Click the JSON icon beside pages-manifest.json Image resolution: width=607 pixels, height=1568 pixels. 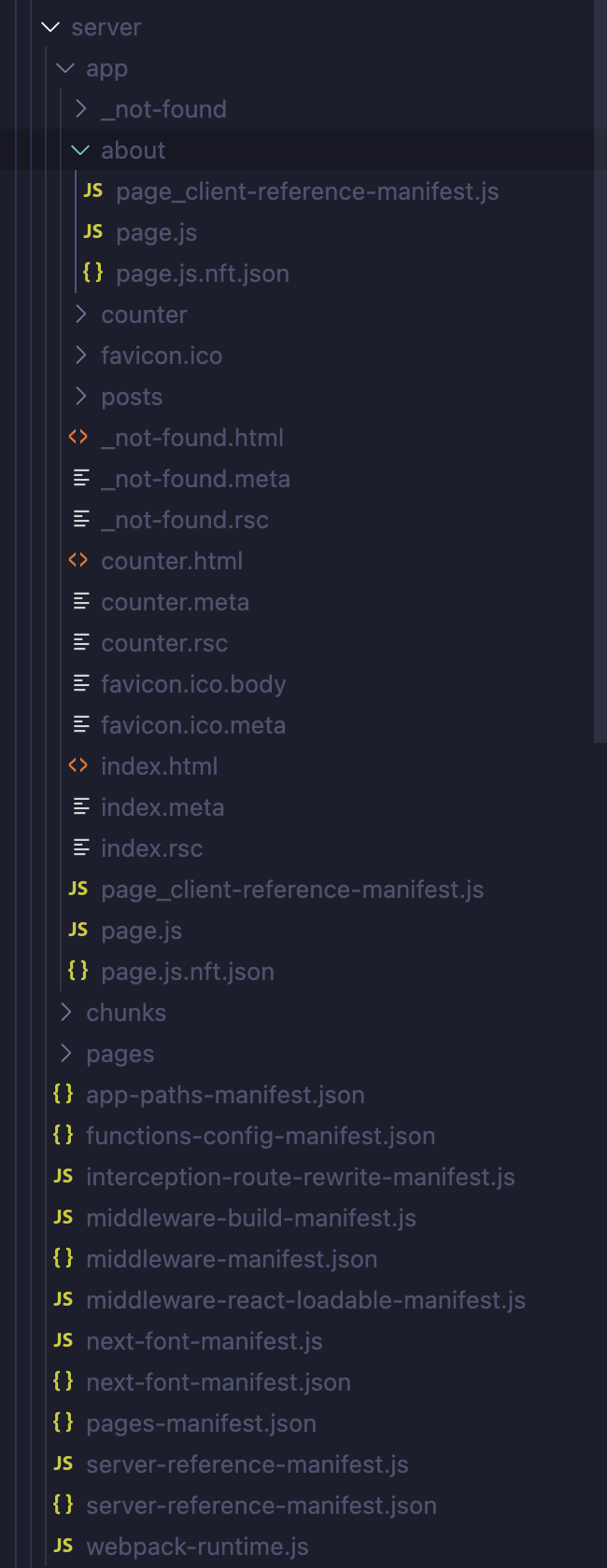coord(64,1422)
